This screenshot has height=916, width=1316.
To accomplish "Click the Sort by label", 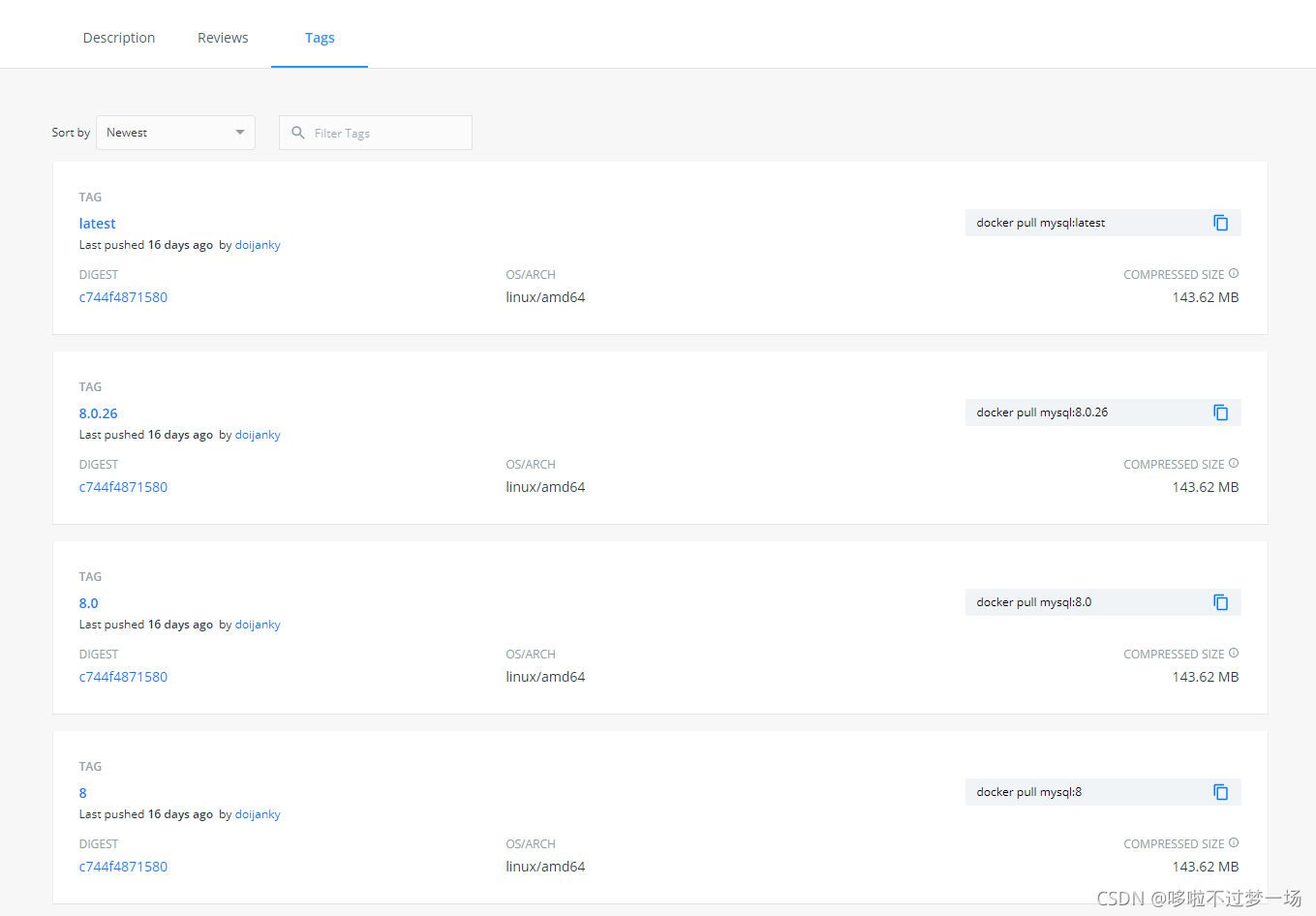I will pyautogui.click(x=71, y=133).
